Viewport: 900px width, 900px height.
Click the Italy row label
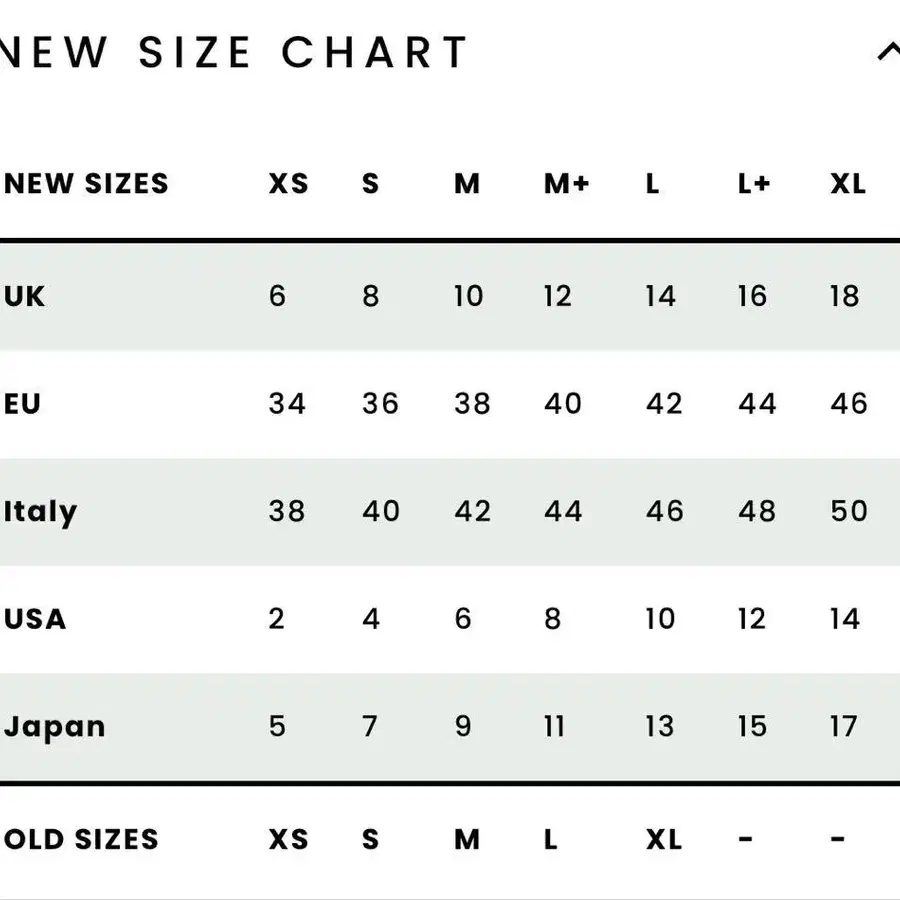point(40,512)
